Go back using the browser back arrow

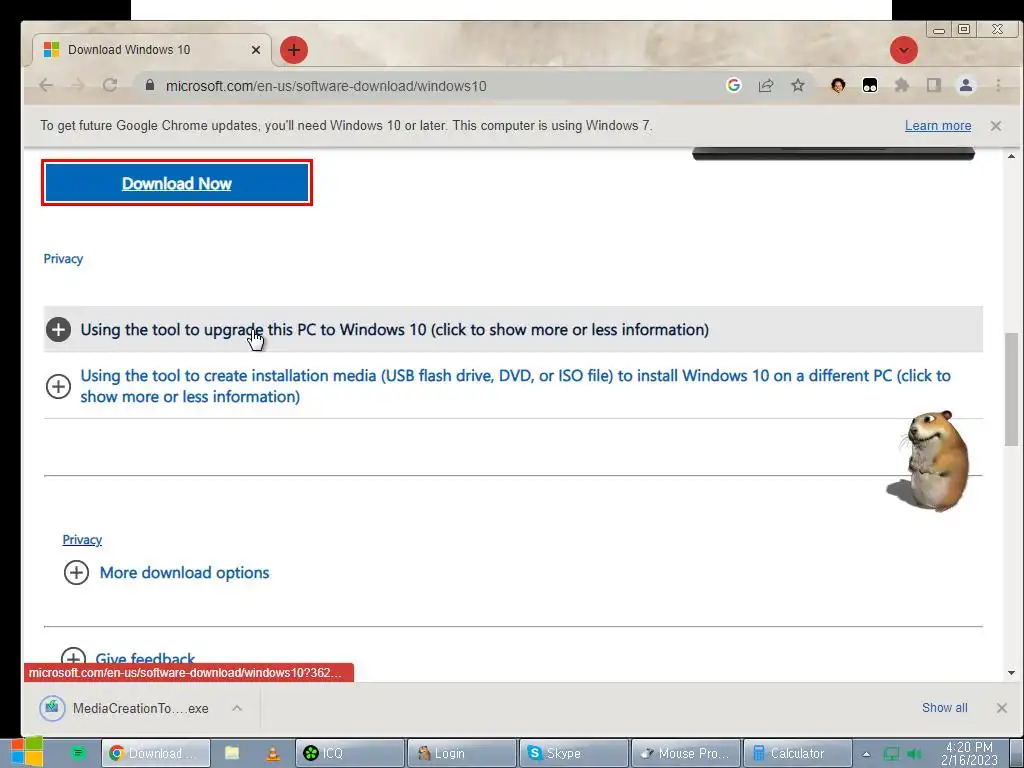click(46, 86)
